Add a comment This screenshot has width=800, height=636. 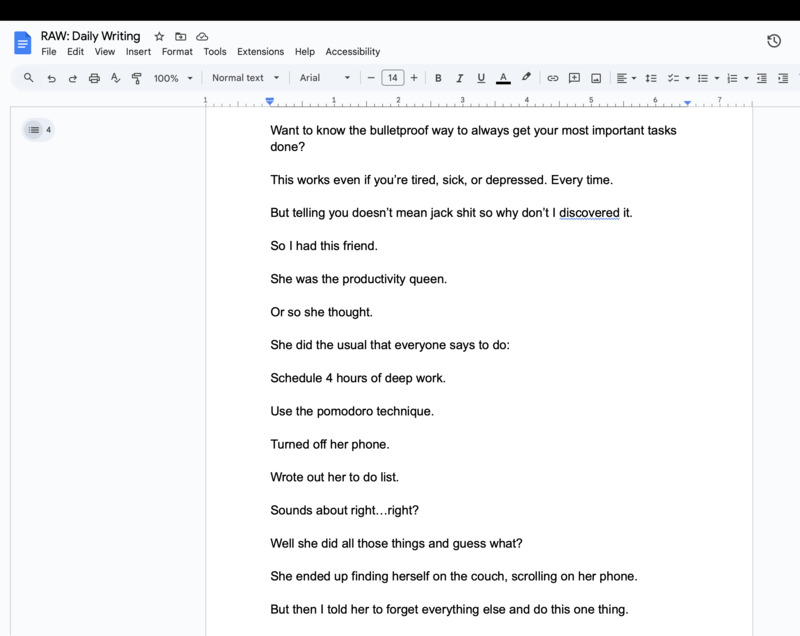574,78
